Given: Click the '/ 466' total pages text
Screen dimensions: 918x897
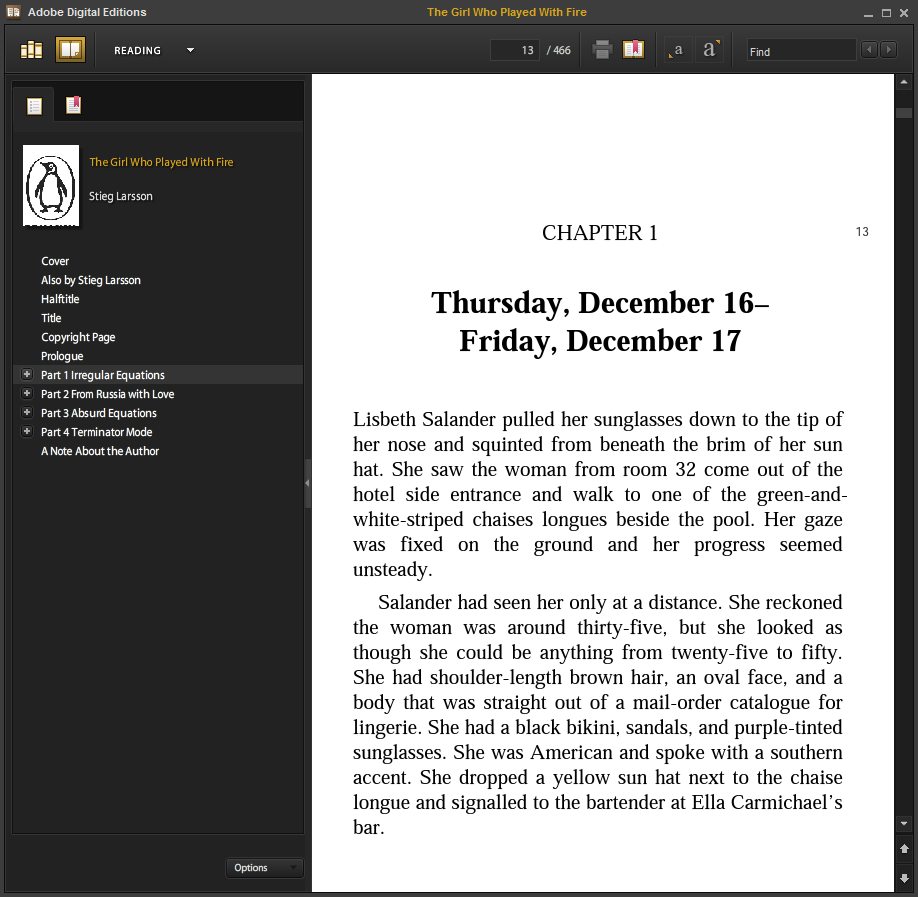Looking at the screenshot, I should tap(559, 50).
